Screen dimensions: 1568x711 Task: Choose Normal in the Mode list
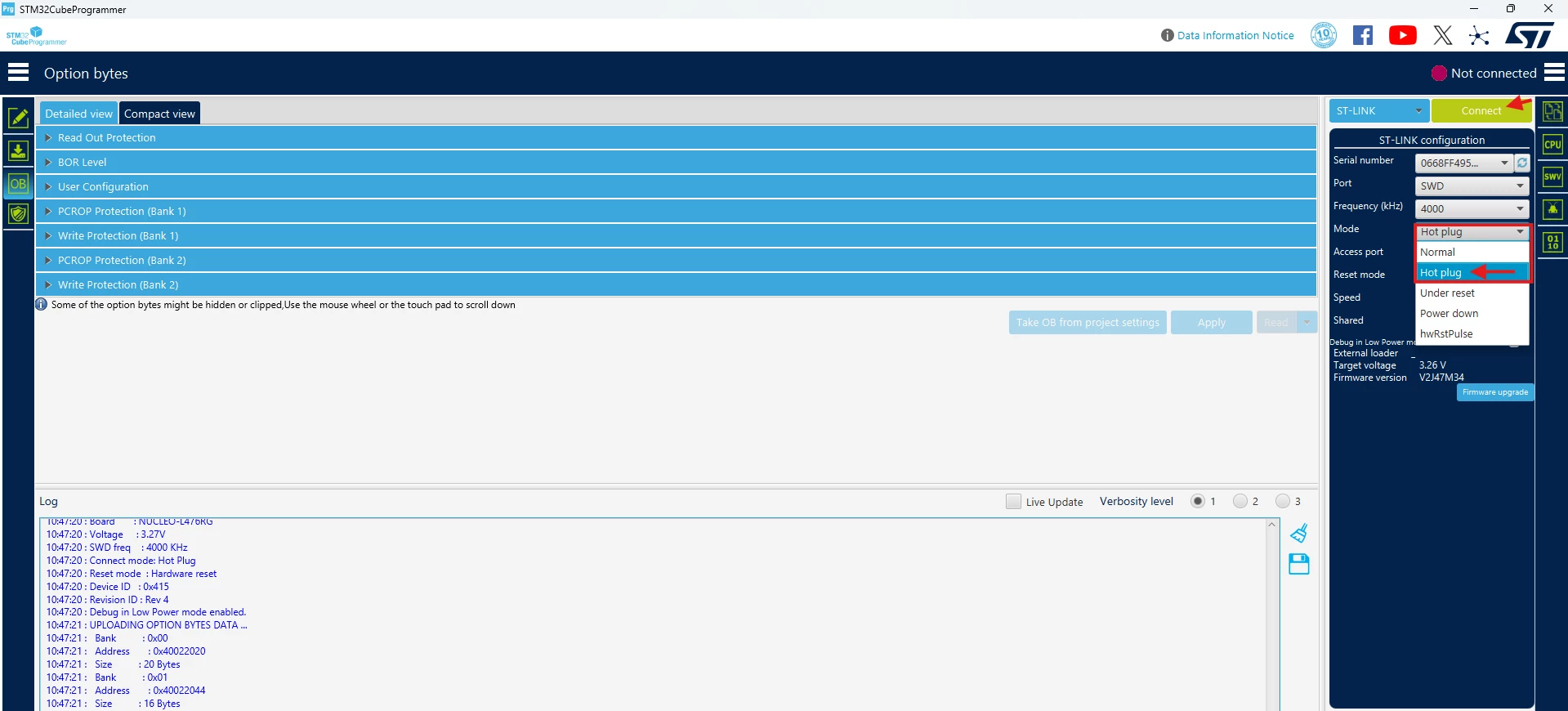[1472, 253]
